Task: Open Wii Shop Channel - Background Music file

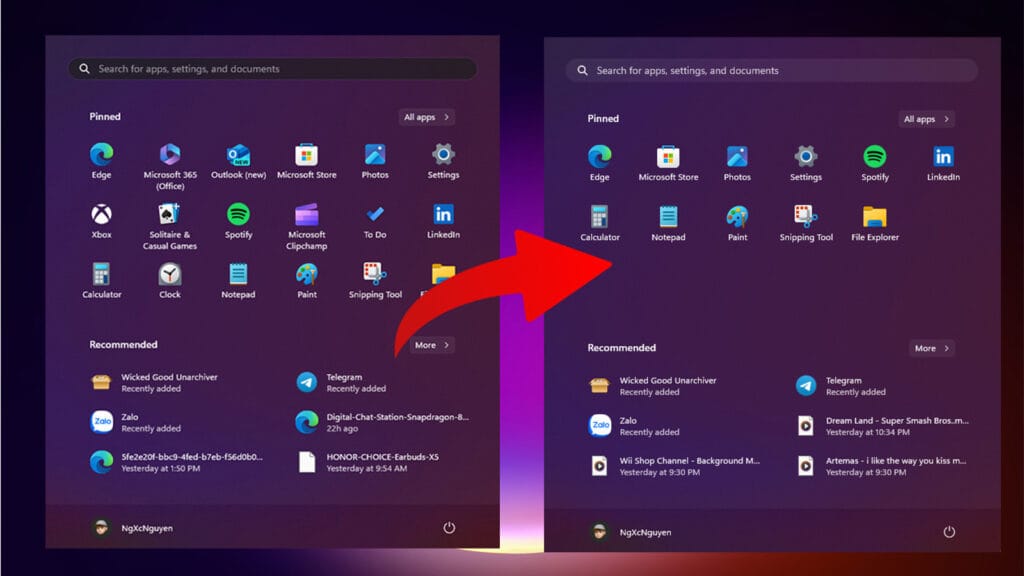Action: click(x=674, y=466)
